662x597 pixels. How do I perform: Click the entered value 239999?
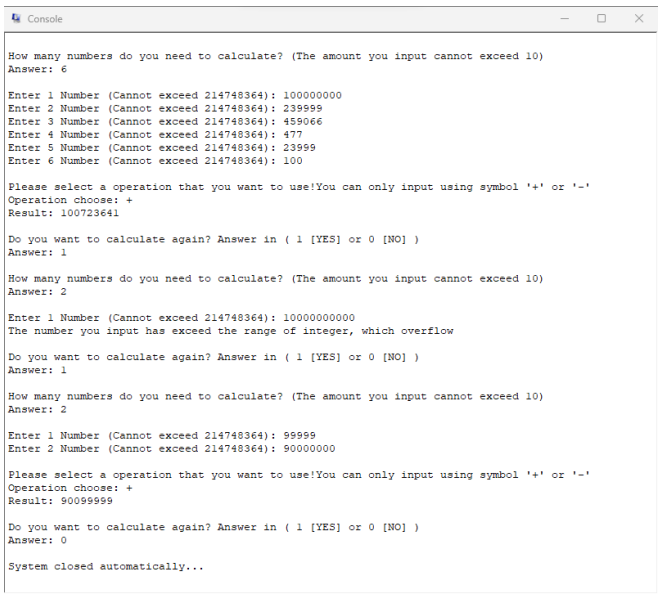coord(302,109)
